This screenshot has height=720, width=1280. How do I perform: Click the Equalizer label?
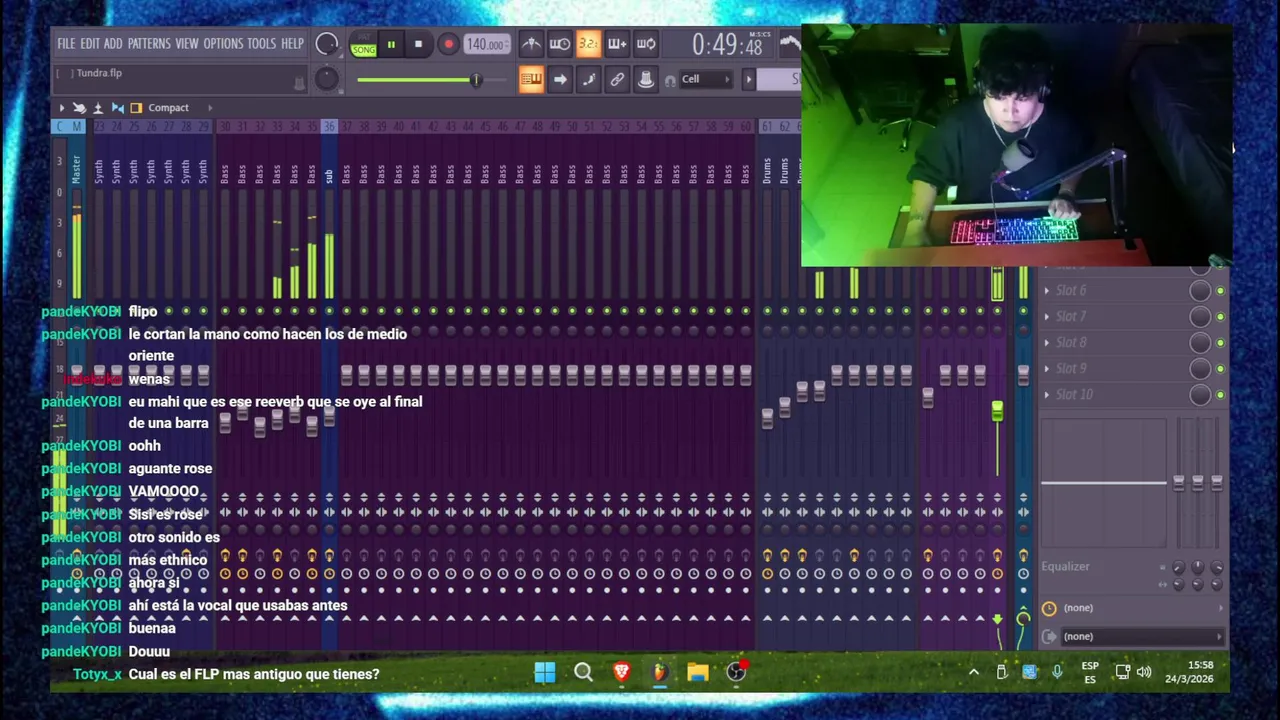coord(1065,566)
